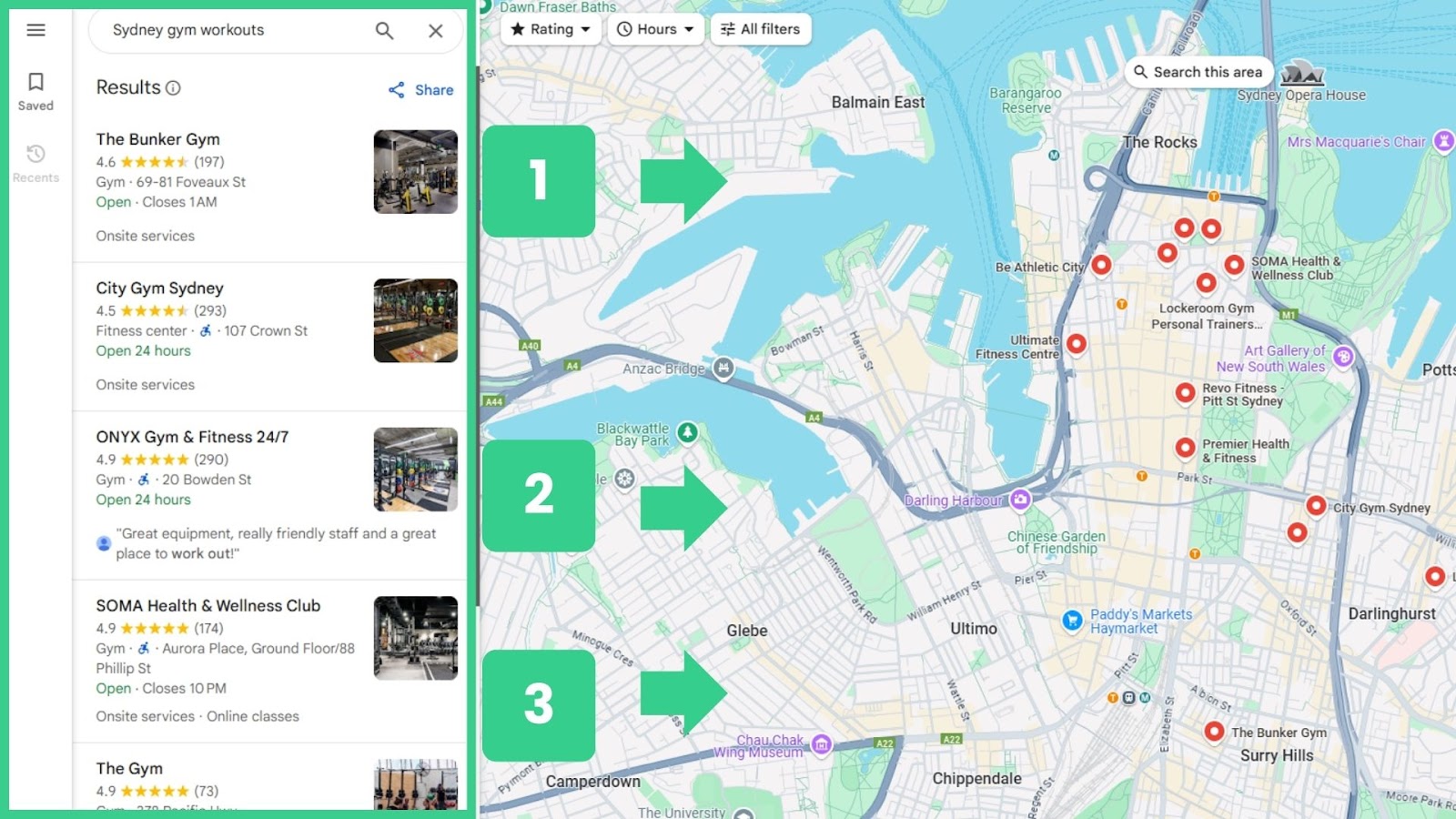The height and width of the screenshot is (819, 1456).
Task: Select the Lockeroom Gym map pin
Action: tap(1206, 283)
